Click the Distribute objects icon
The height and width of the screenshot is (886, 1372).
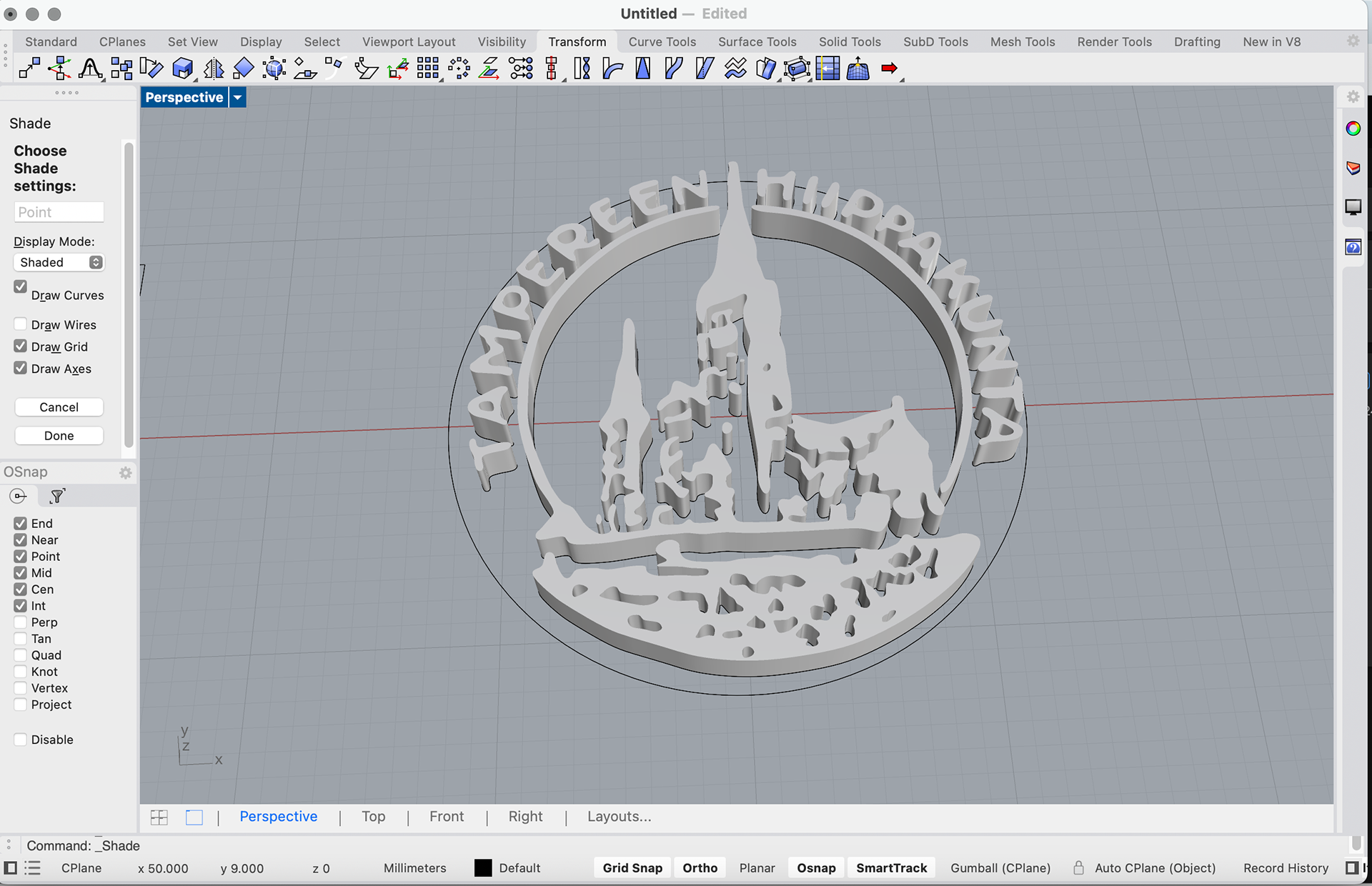point(521,69)
